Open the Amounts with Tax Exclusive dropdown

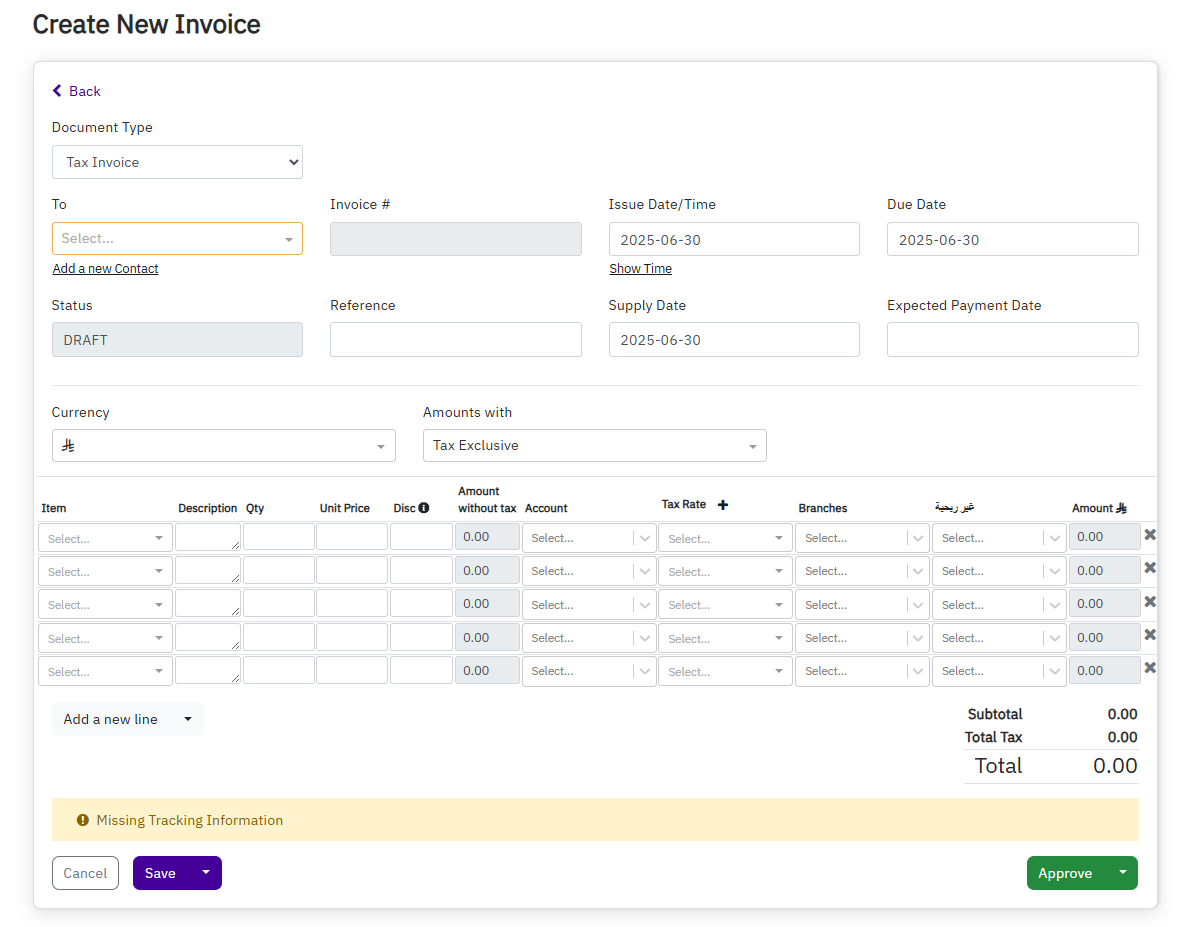pos(594,446)
